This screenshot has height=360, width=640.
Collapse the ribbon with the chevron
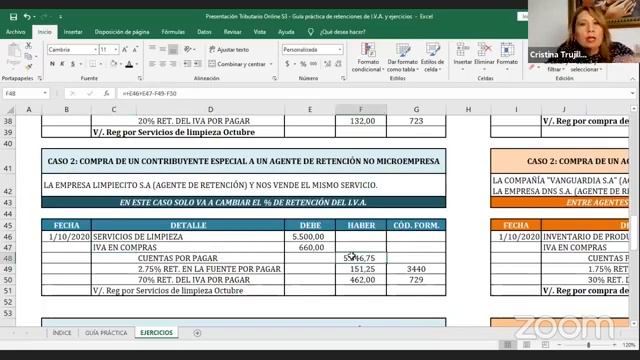[x=633, y=78]
